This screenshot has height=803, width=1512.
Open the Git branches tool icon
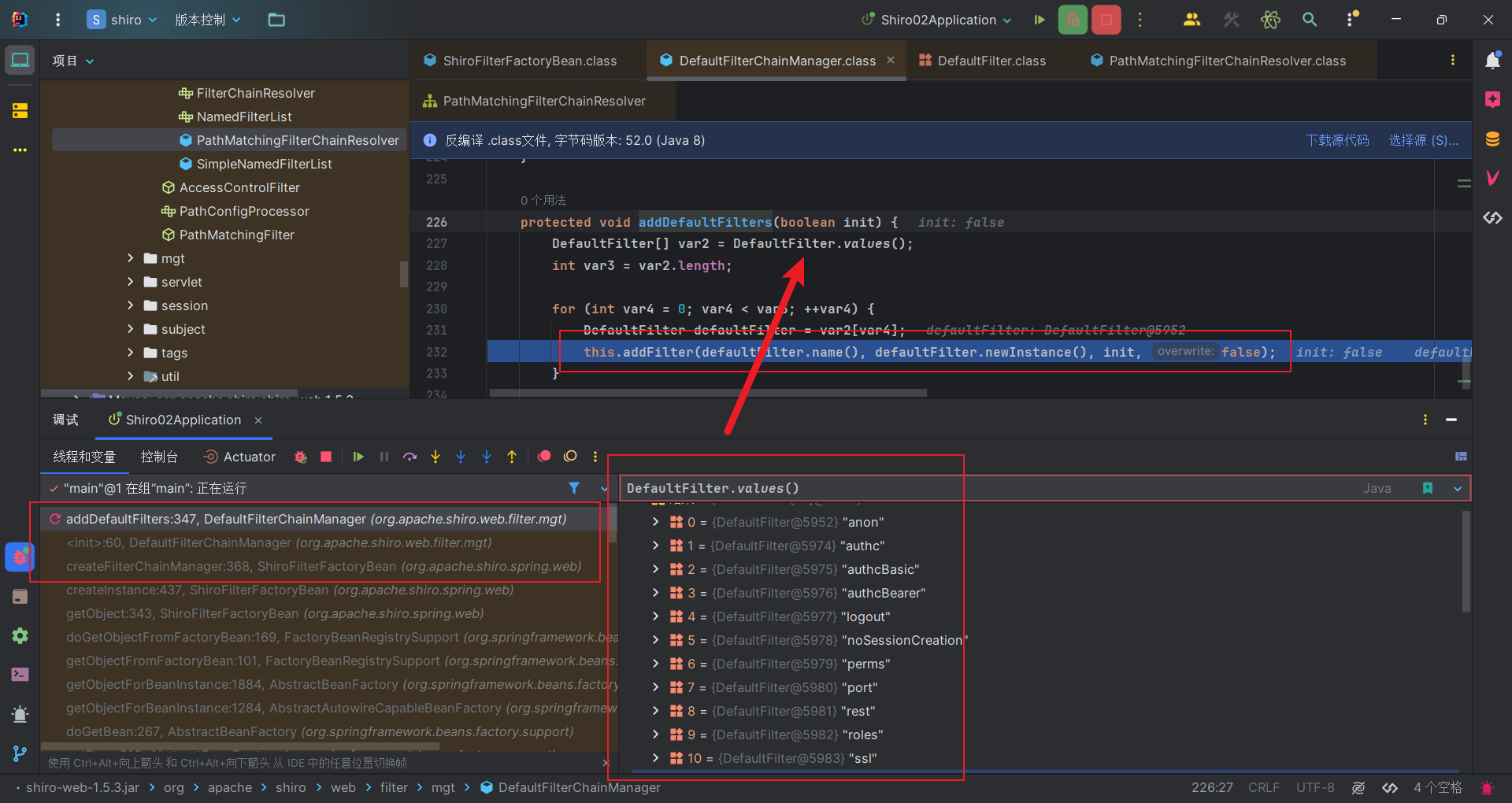20,753
